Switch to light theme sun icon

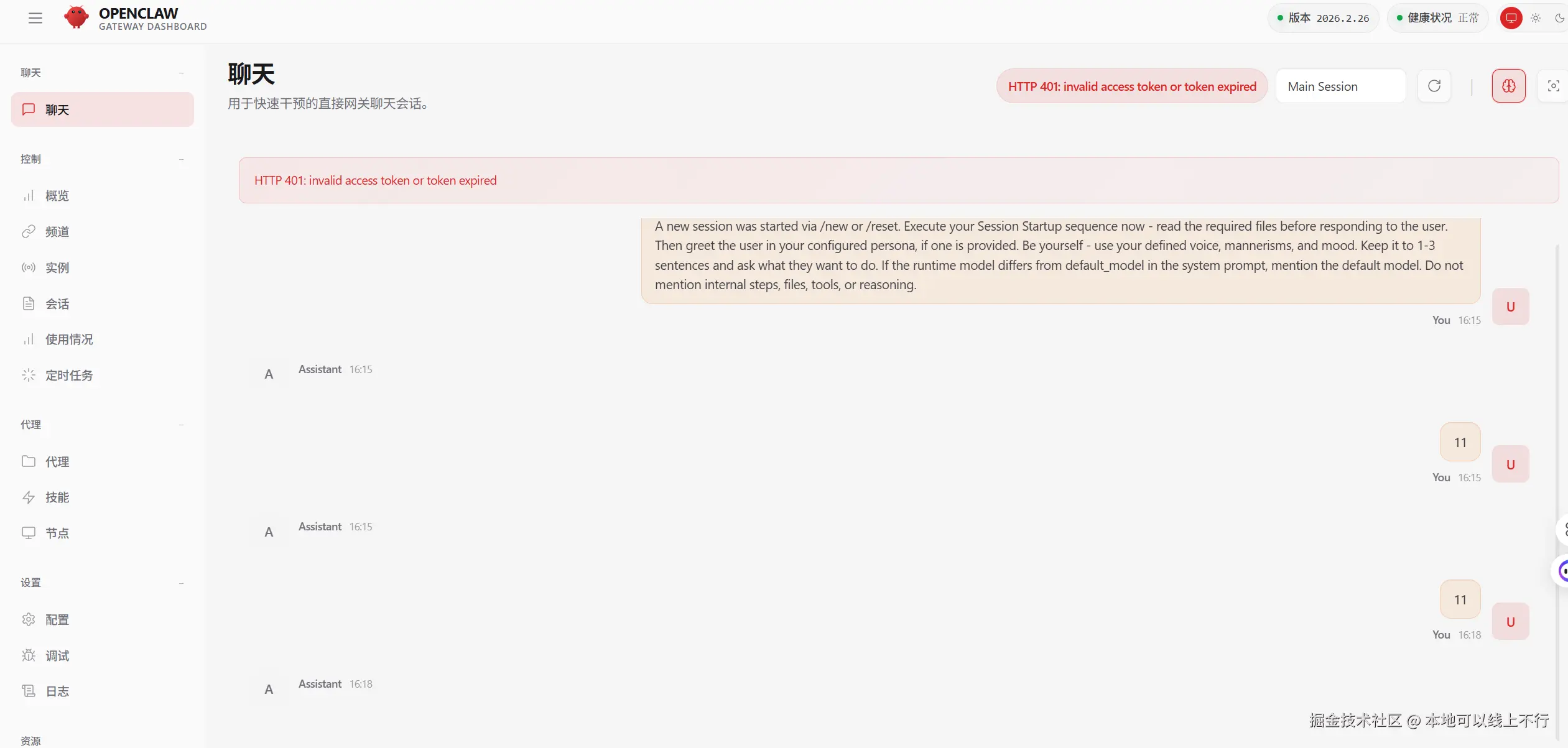coord(1536,18)
